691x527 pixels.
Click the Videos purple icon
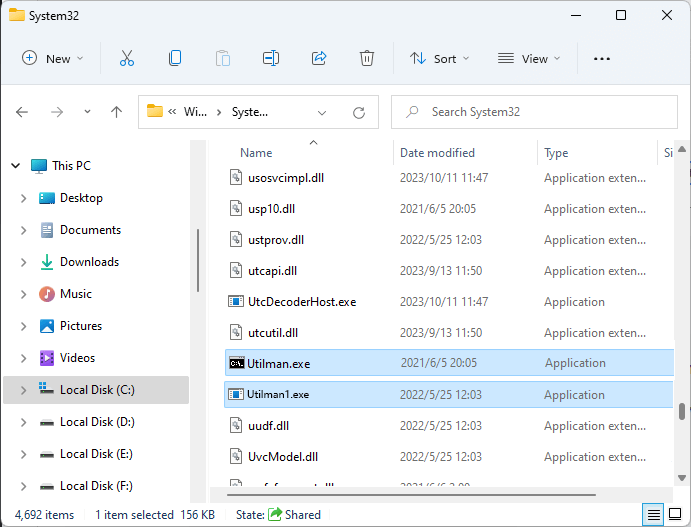[47, 358]
